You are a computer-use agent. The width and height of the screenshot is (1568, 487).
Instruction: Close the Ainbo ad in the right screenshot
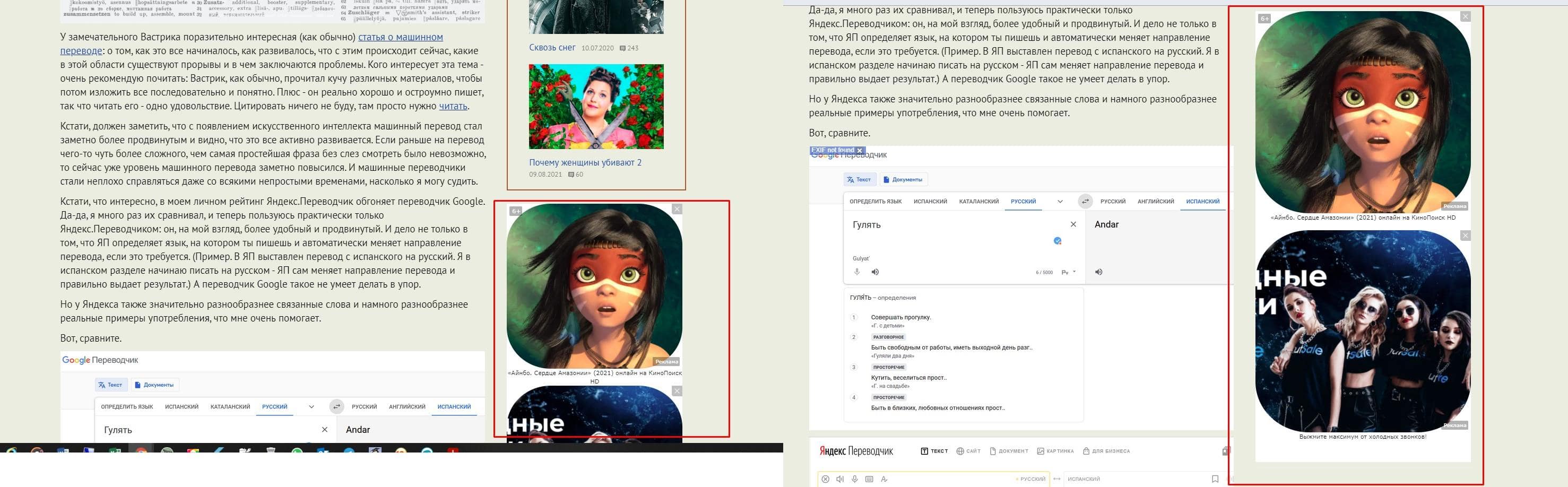point(1465,17)
